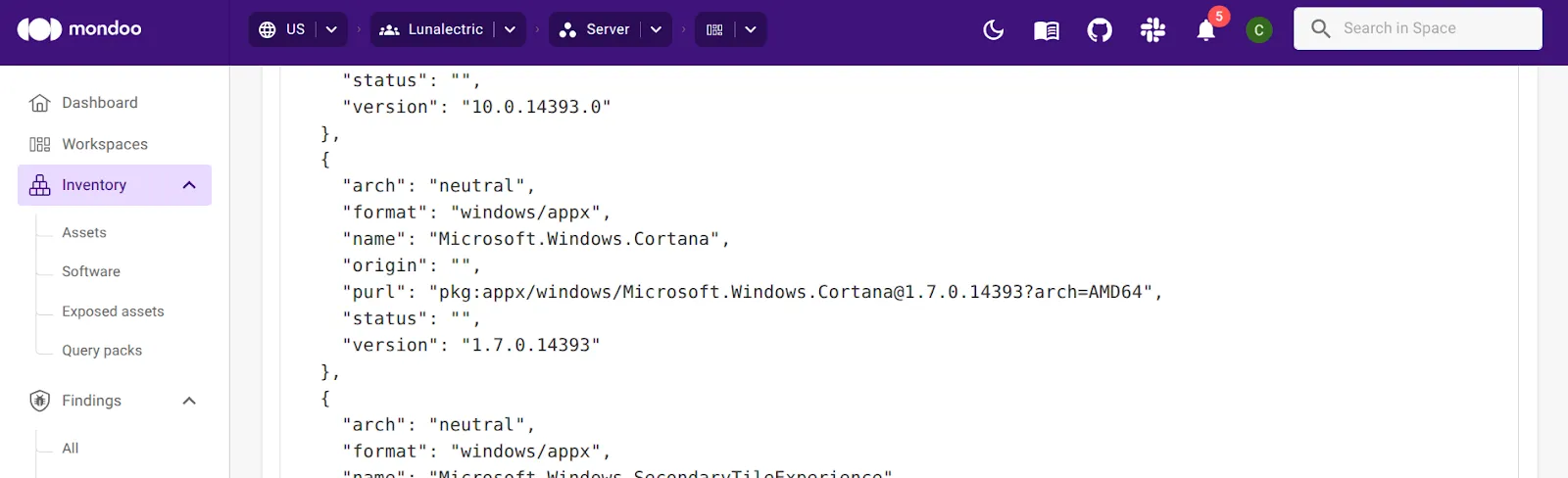
Task: Select the Inventory menu item
Action: (115, 185)
